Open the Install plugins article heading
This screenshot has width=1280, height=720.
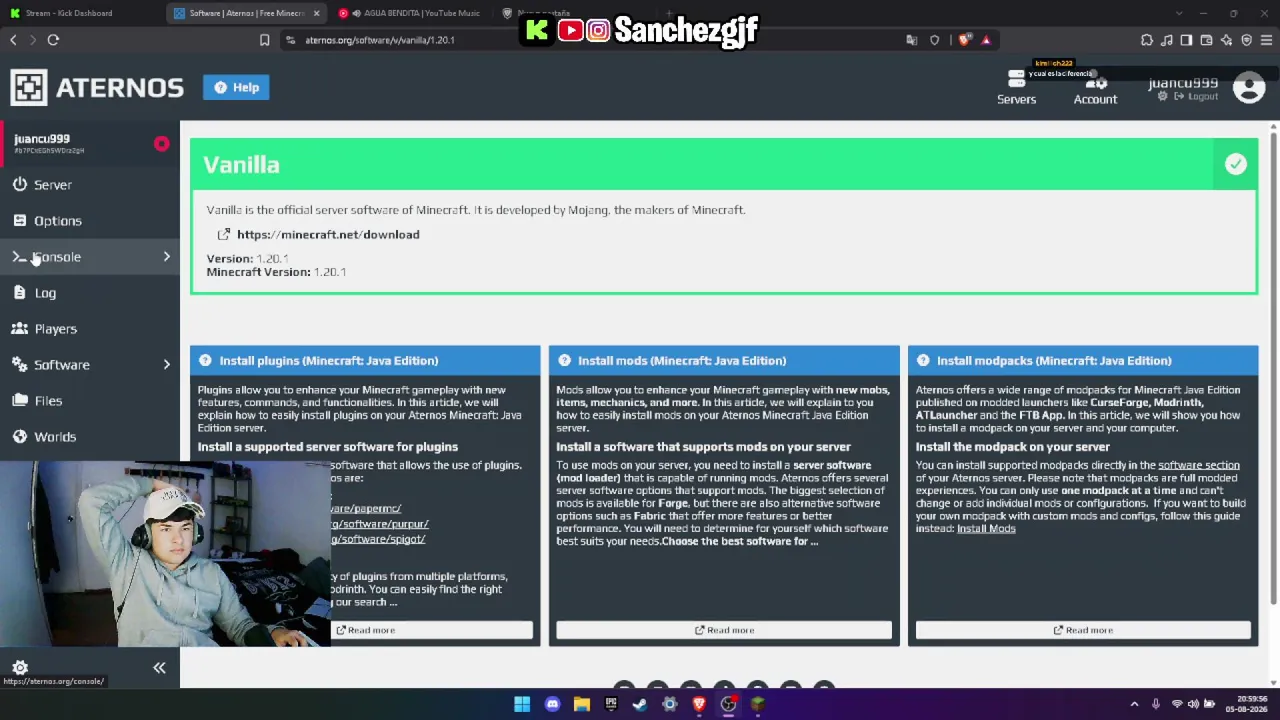[x=329, y=361]
